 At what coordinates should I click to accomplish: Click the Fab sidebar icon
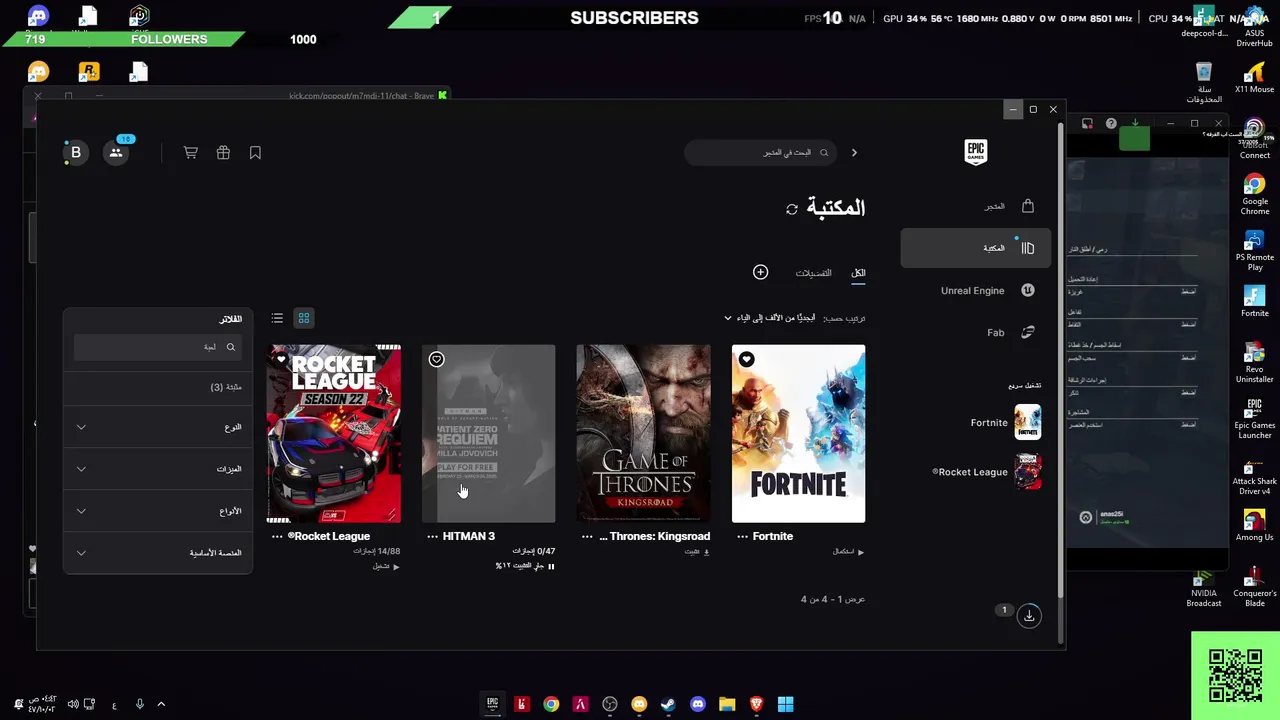click(x=1027, y=332)
